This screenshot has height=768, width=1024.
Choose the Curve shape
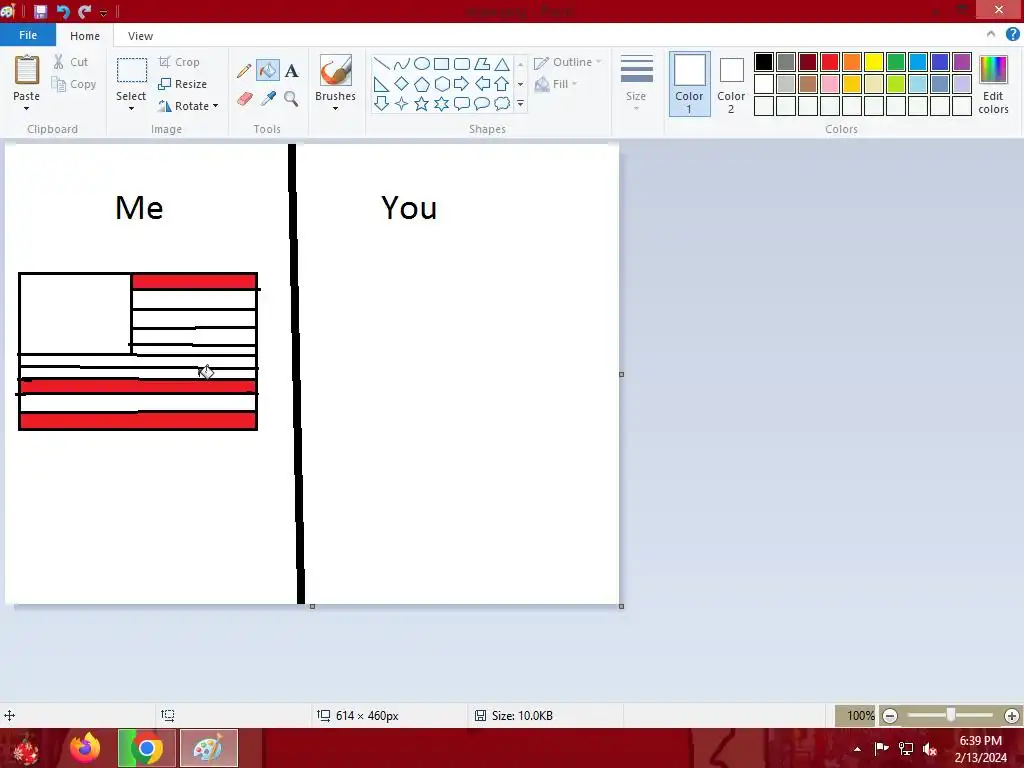coord(402,63)
